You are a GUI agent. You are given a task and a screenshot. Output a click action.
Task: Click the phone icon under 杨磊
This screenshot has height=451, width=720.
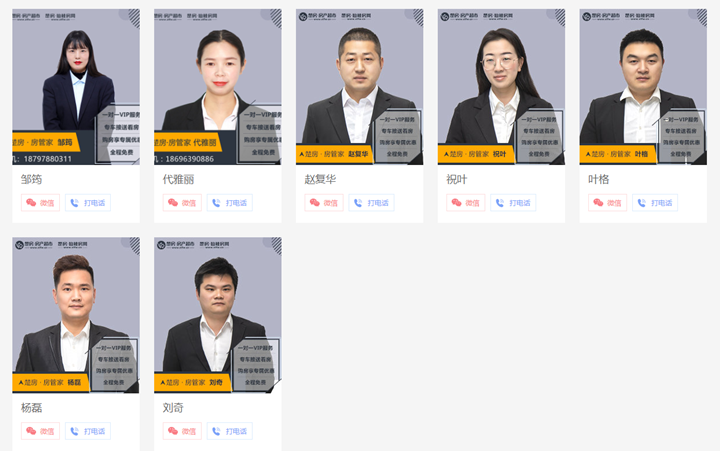coord(74,431)
